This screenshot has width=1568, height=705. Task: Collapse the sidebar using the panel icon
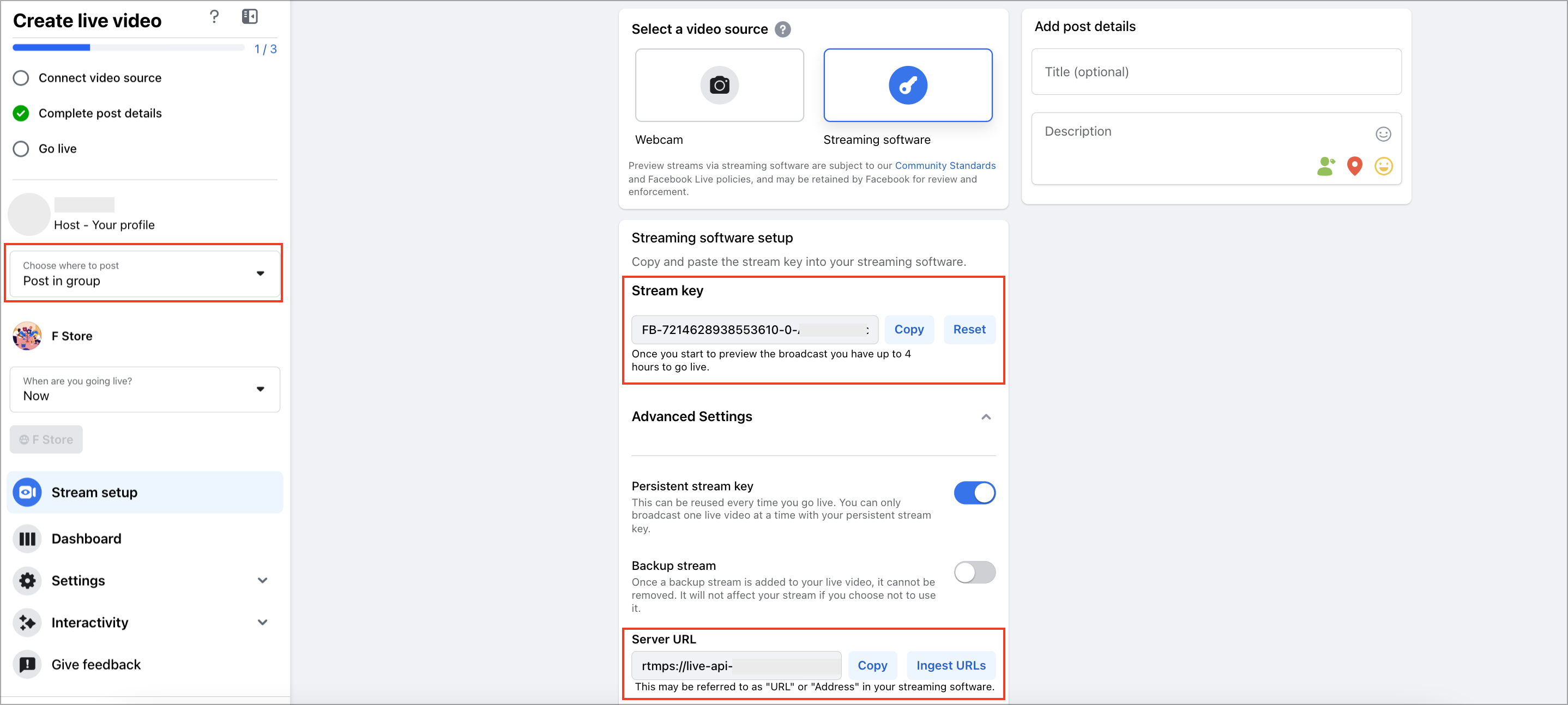point(250,17)
